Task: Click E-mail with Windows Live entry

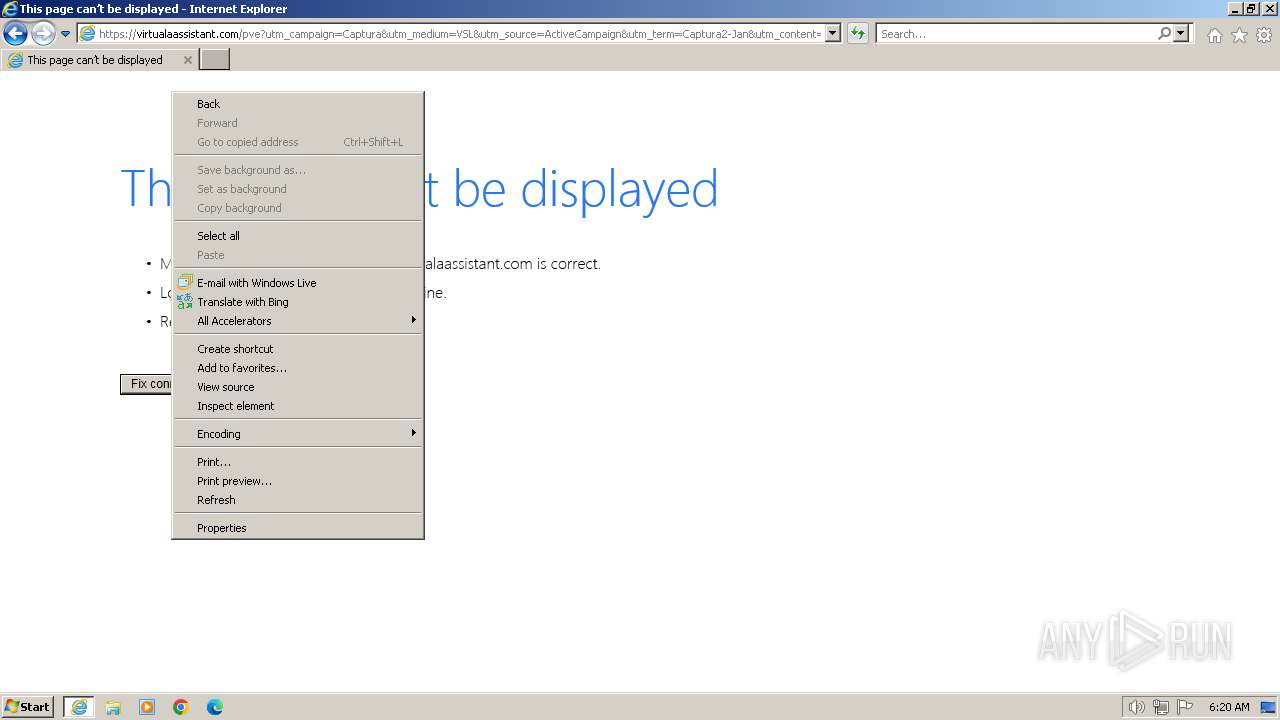Action: [x=298, y=283]
